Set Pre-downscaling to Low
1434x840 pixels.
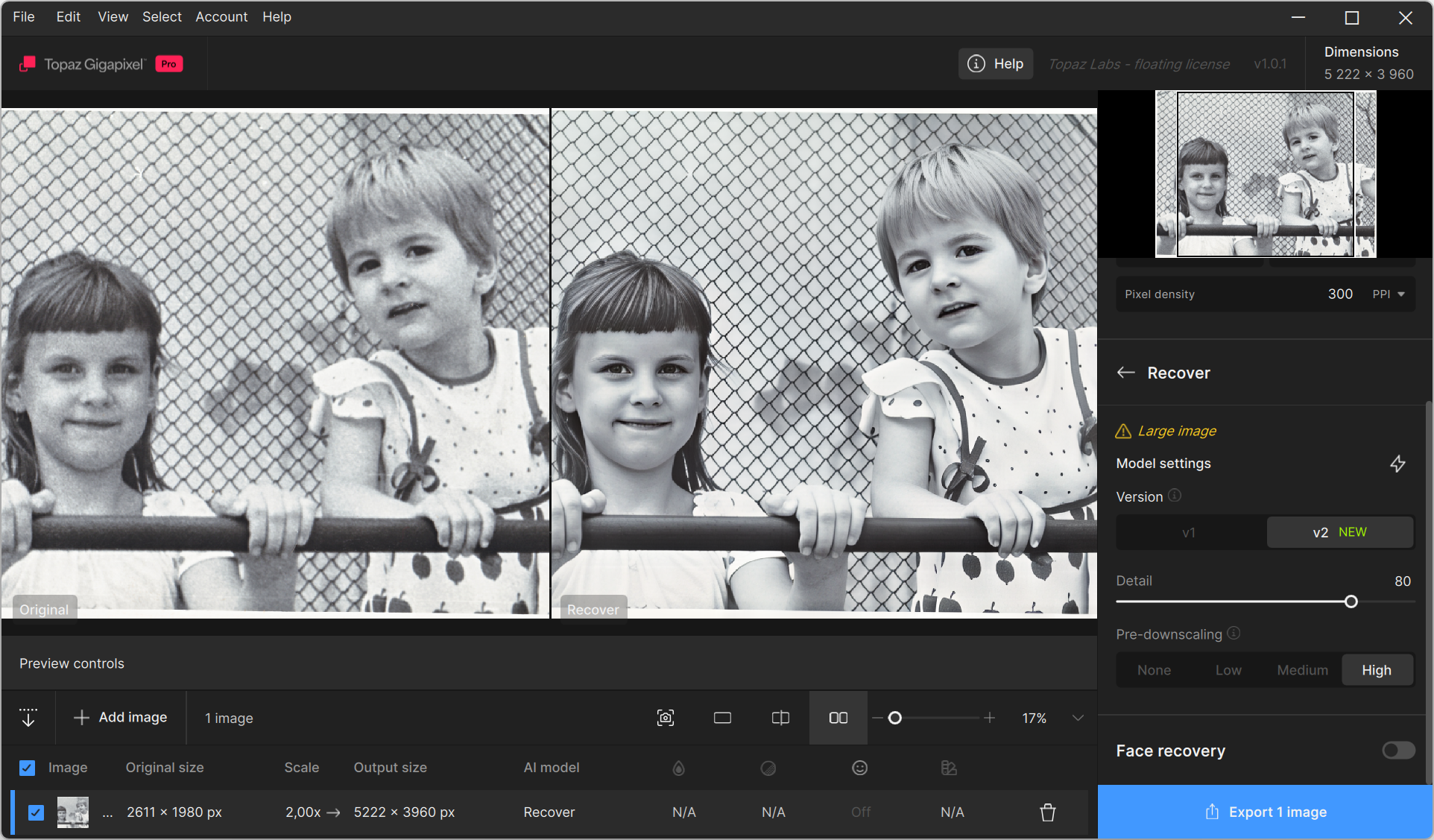tap(1228, 670)
